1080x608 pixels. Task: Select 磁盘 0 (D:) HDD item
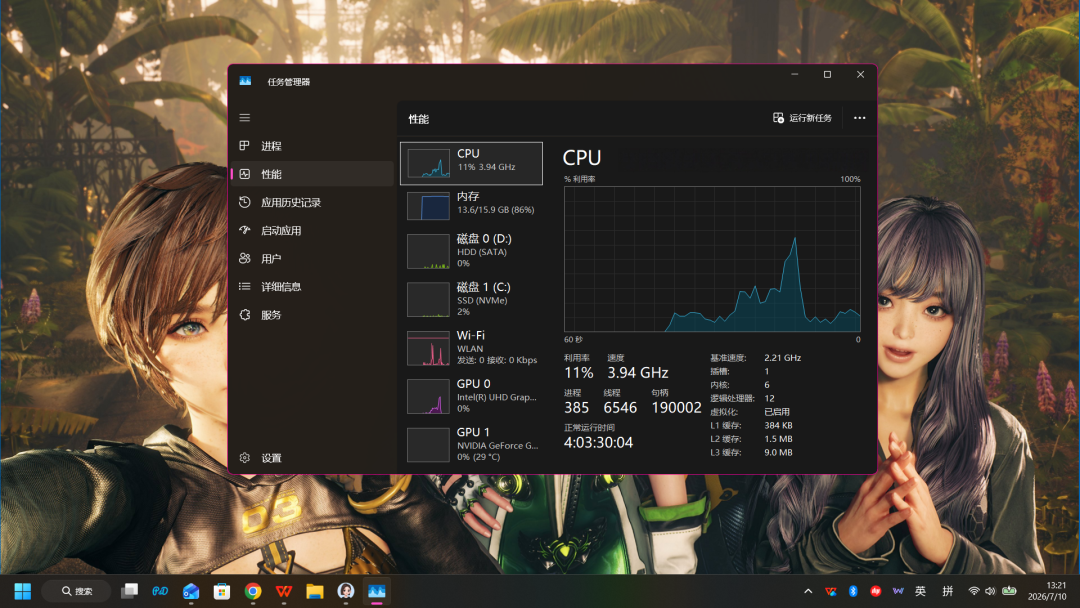point(471,251)
